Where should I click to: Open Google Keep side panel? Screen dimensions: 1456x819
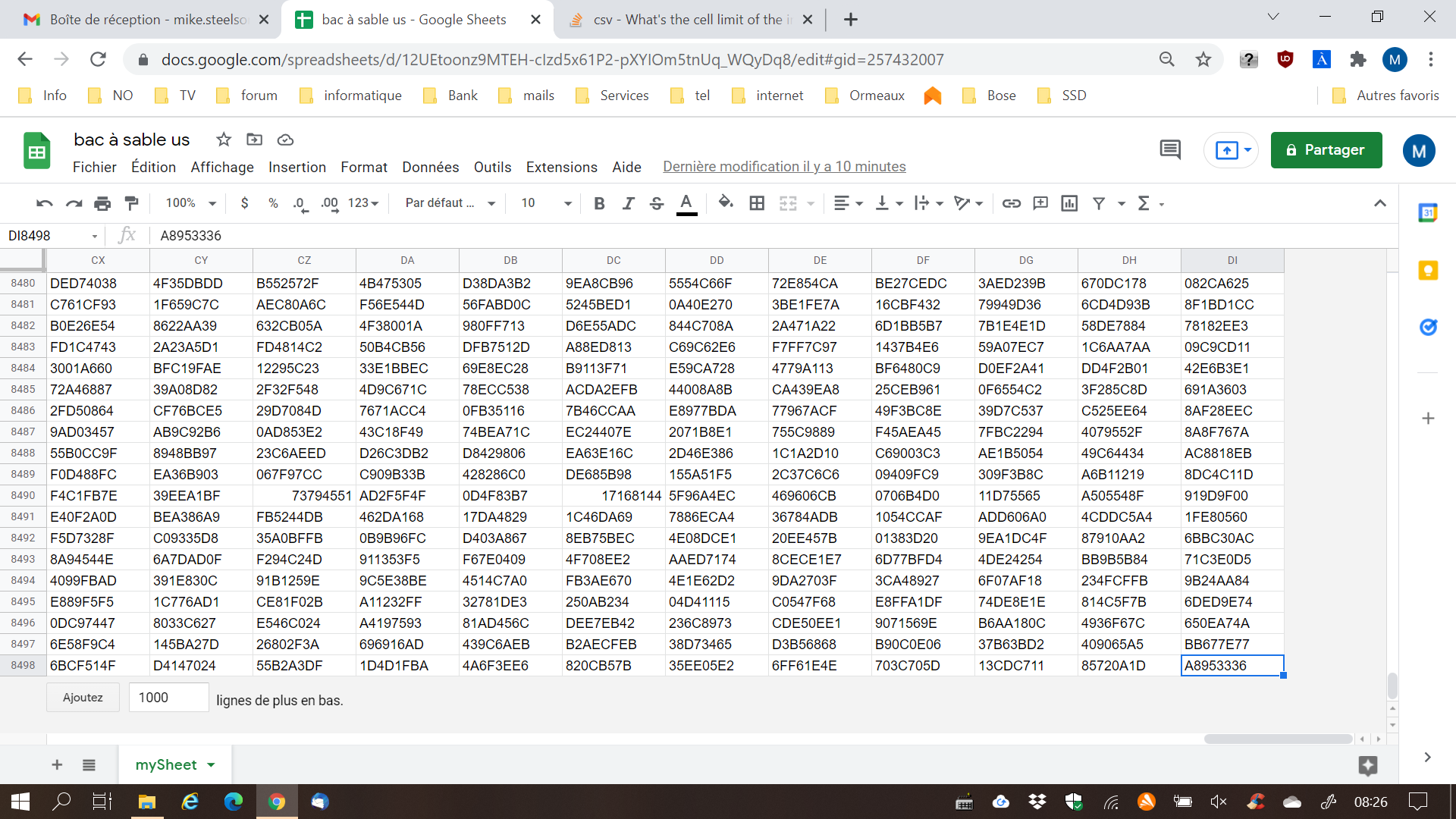click(x=1428, y=270)
